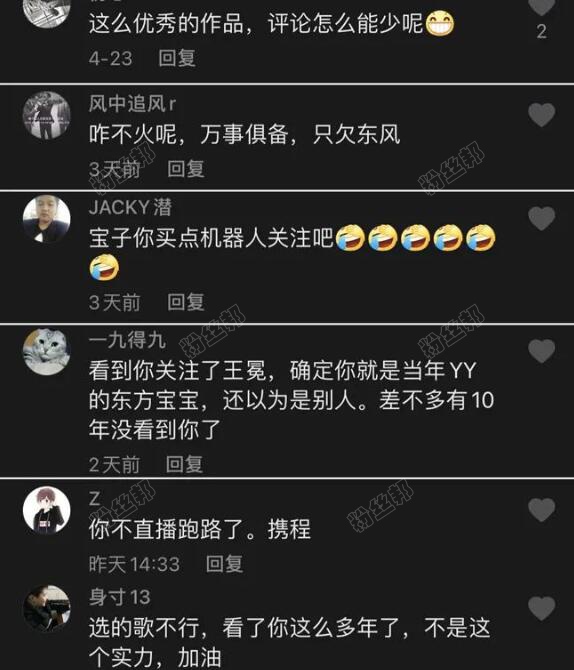Open 风中追风r's profile avatar

coord(46,115)
